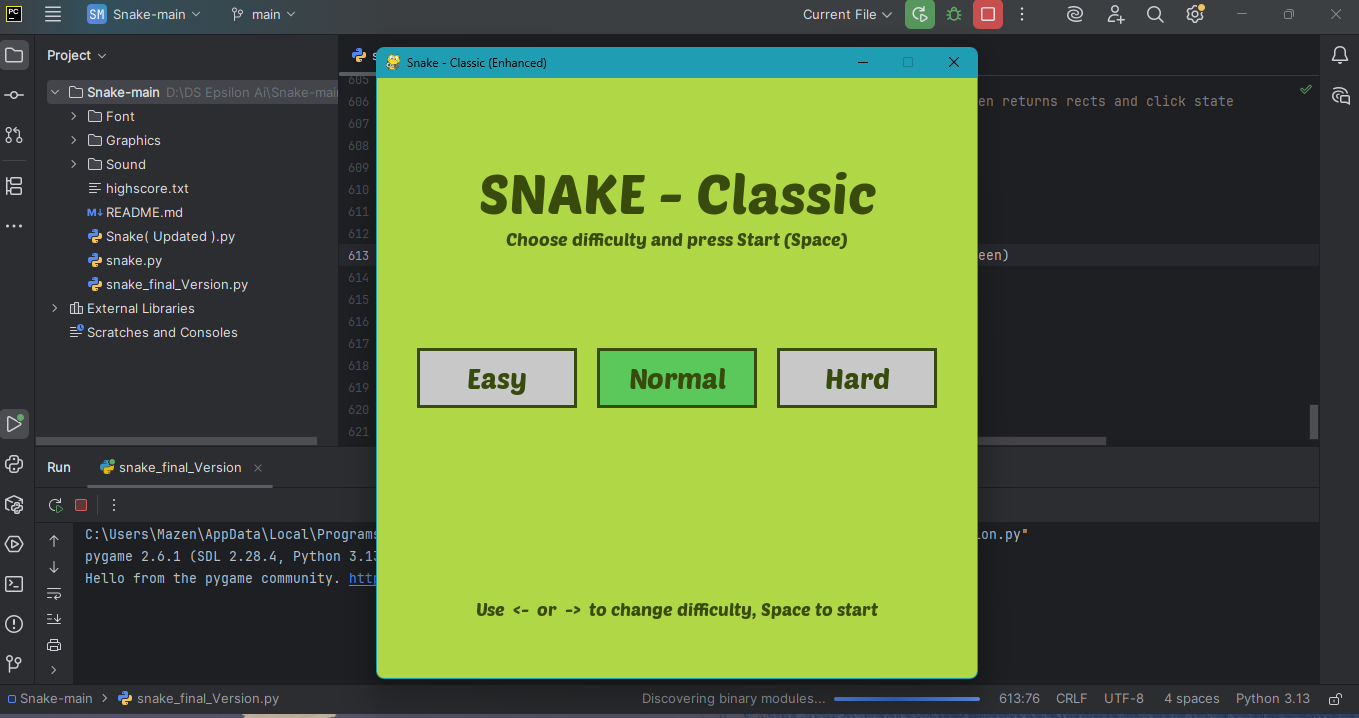
Task: Stop the running program in top toolbar
Action: pyautogui.click(x=988, y=14)
